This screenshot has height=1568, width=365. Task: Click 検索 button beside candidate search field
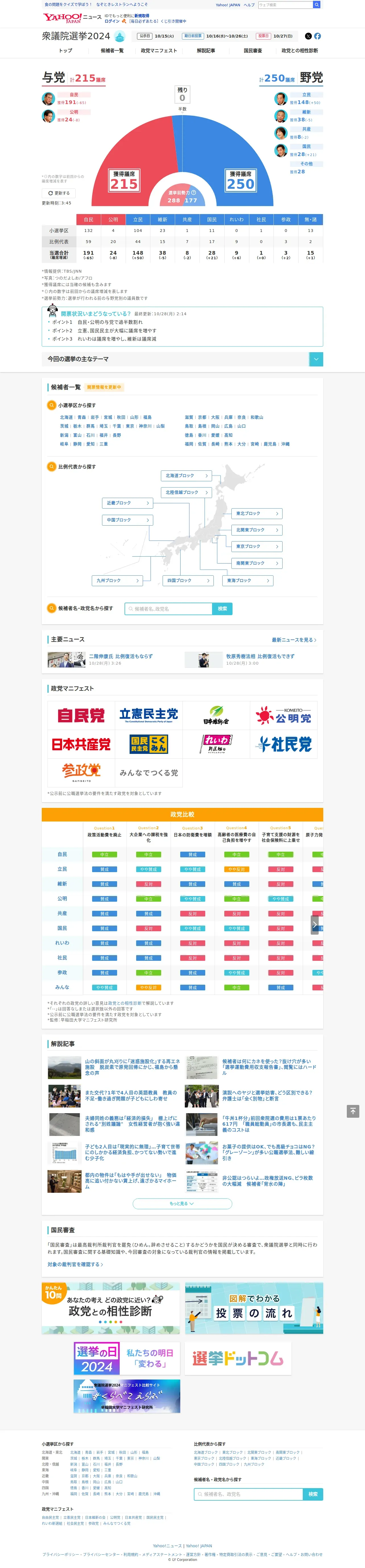(222, 608)
